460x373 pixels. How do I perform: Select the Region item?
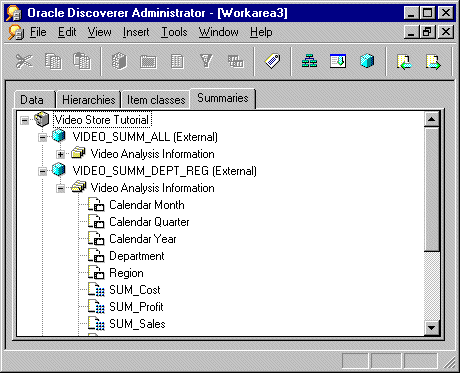(126, 273)
